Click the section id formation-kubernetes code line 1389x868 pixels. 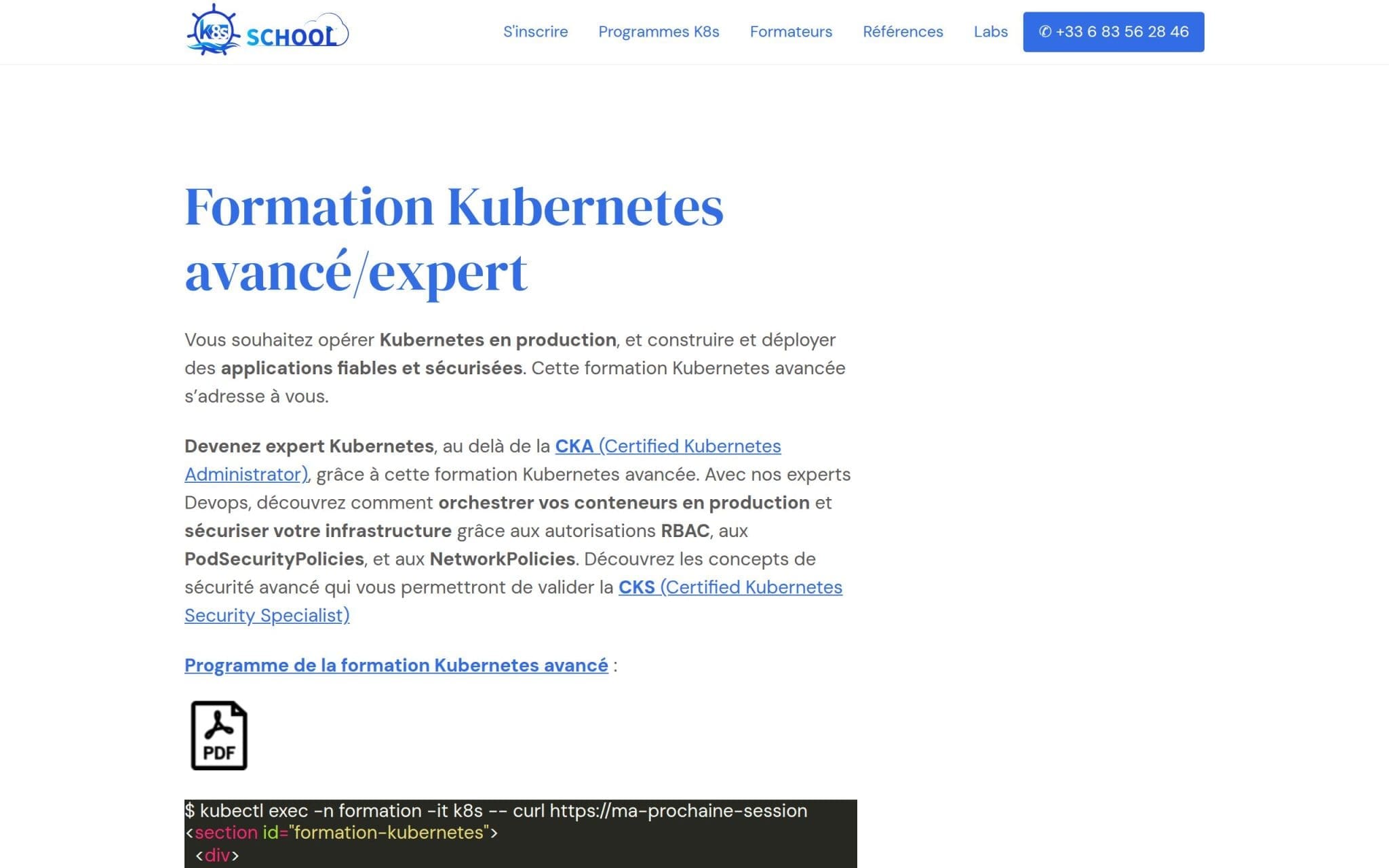coord(341,832)
